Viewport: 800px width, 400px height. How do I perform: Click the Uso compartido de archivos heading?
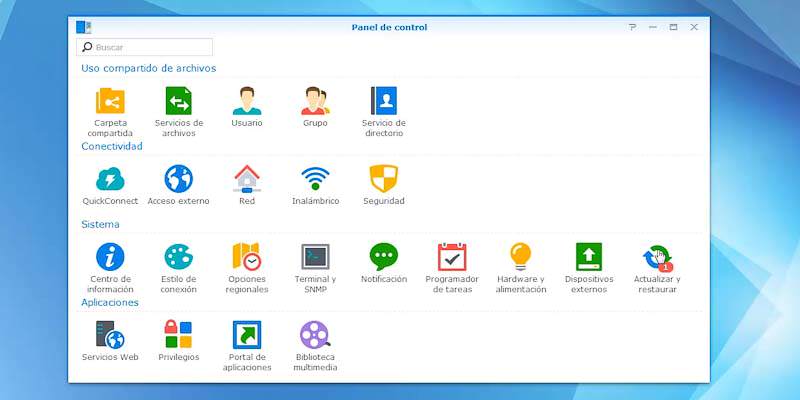[148, 68]
